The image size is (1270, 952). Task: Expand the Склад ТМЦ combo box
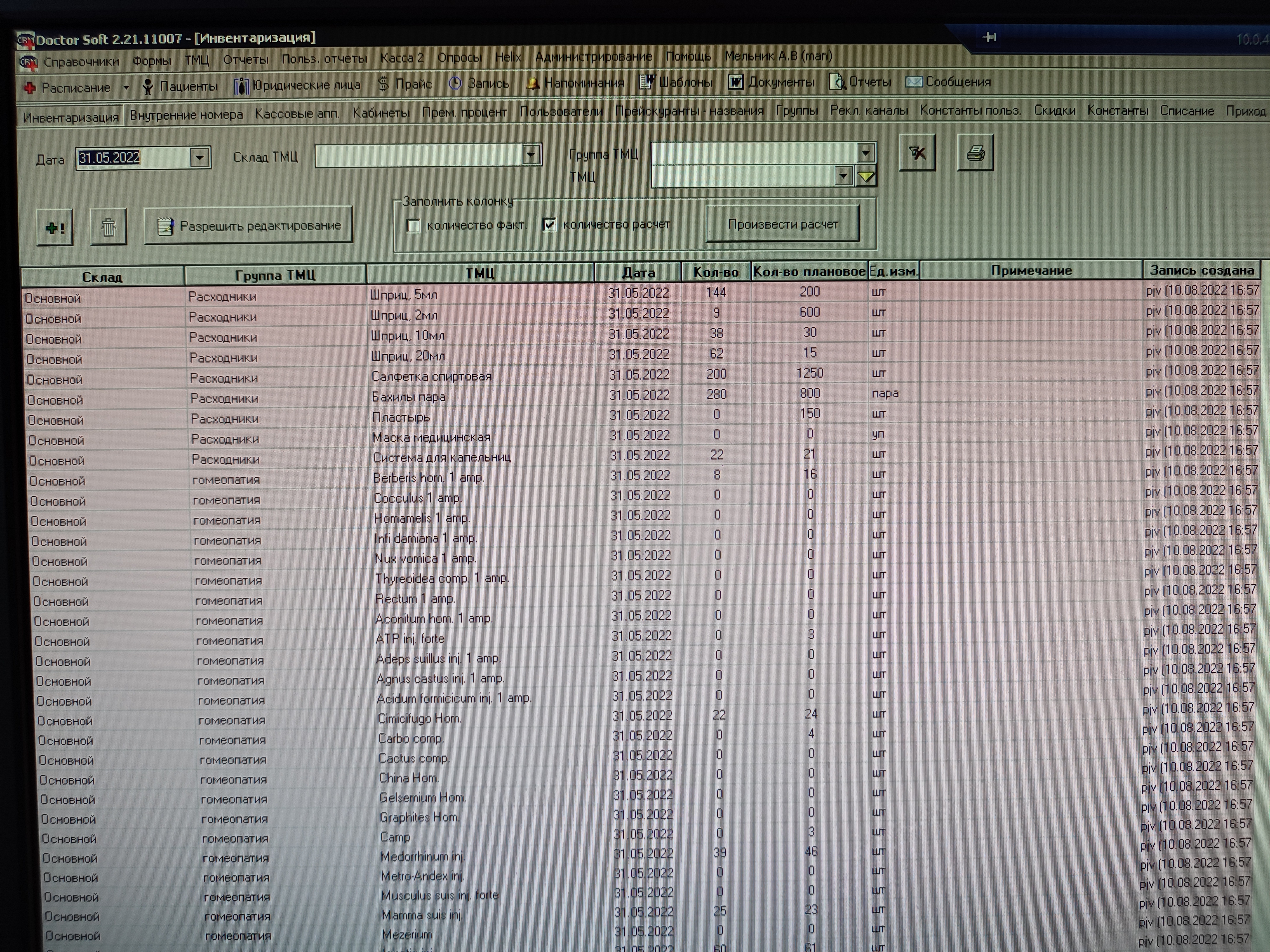coord(531,154)
